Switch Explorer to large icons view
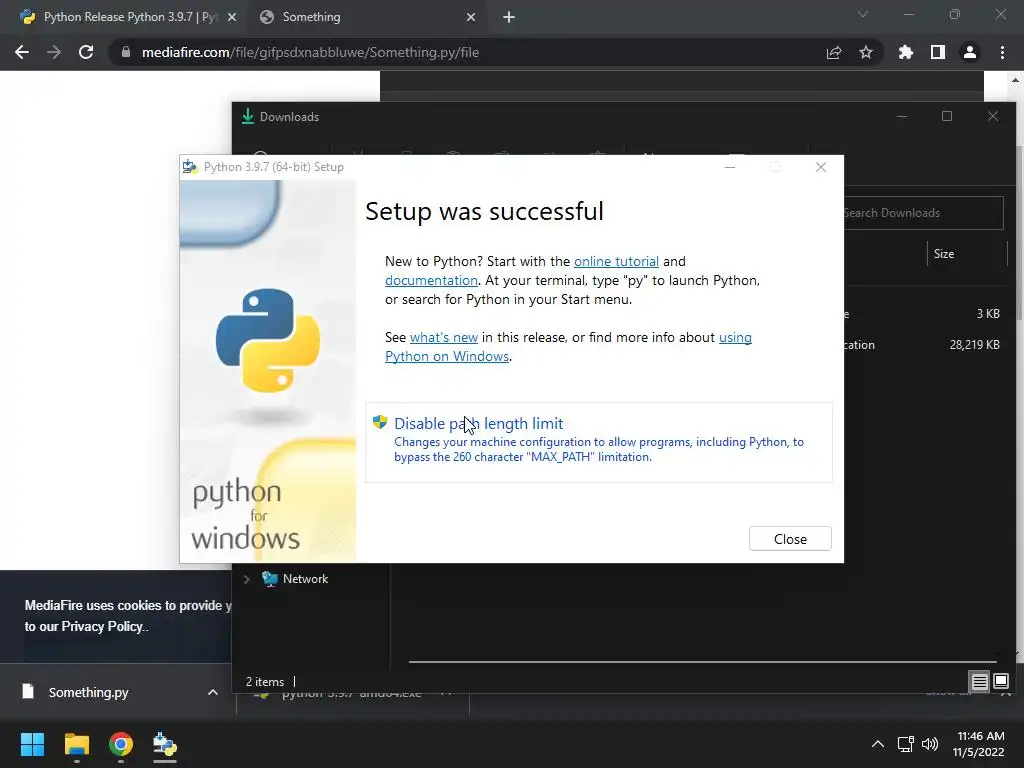Image resolution: width=1024 pixels, height=768 pixels. pos(1000,682)
